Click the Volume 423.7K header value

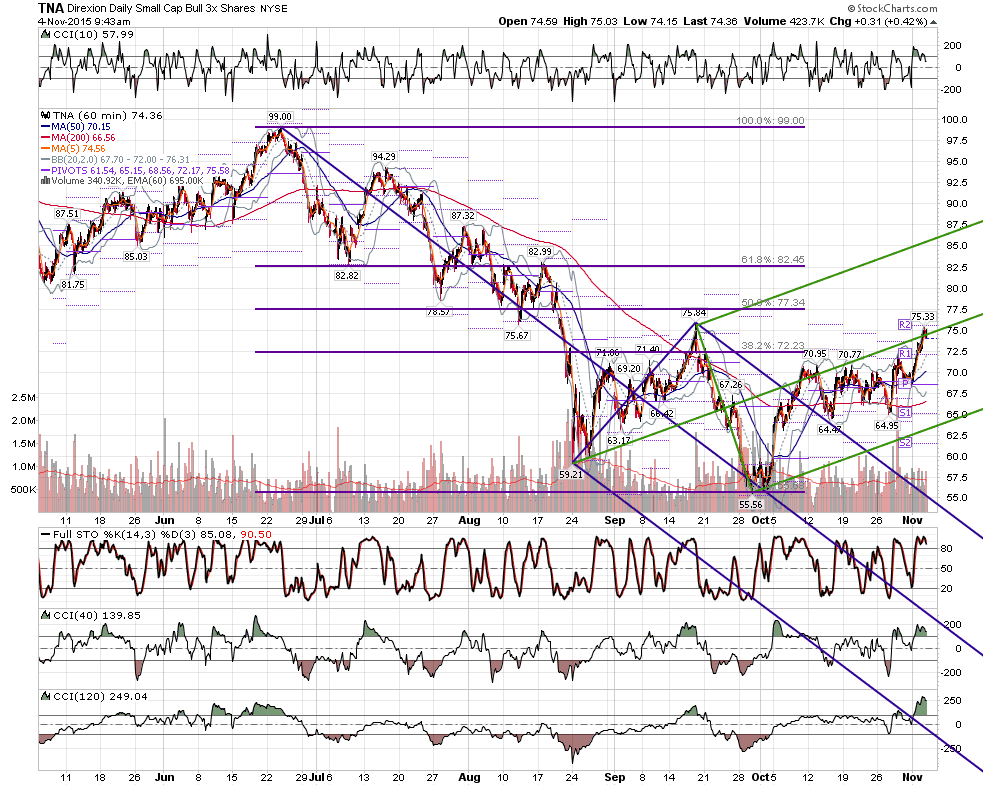tap(784, 21)
